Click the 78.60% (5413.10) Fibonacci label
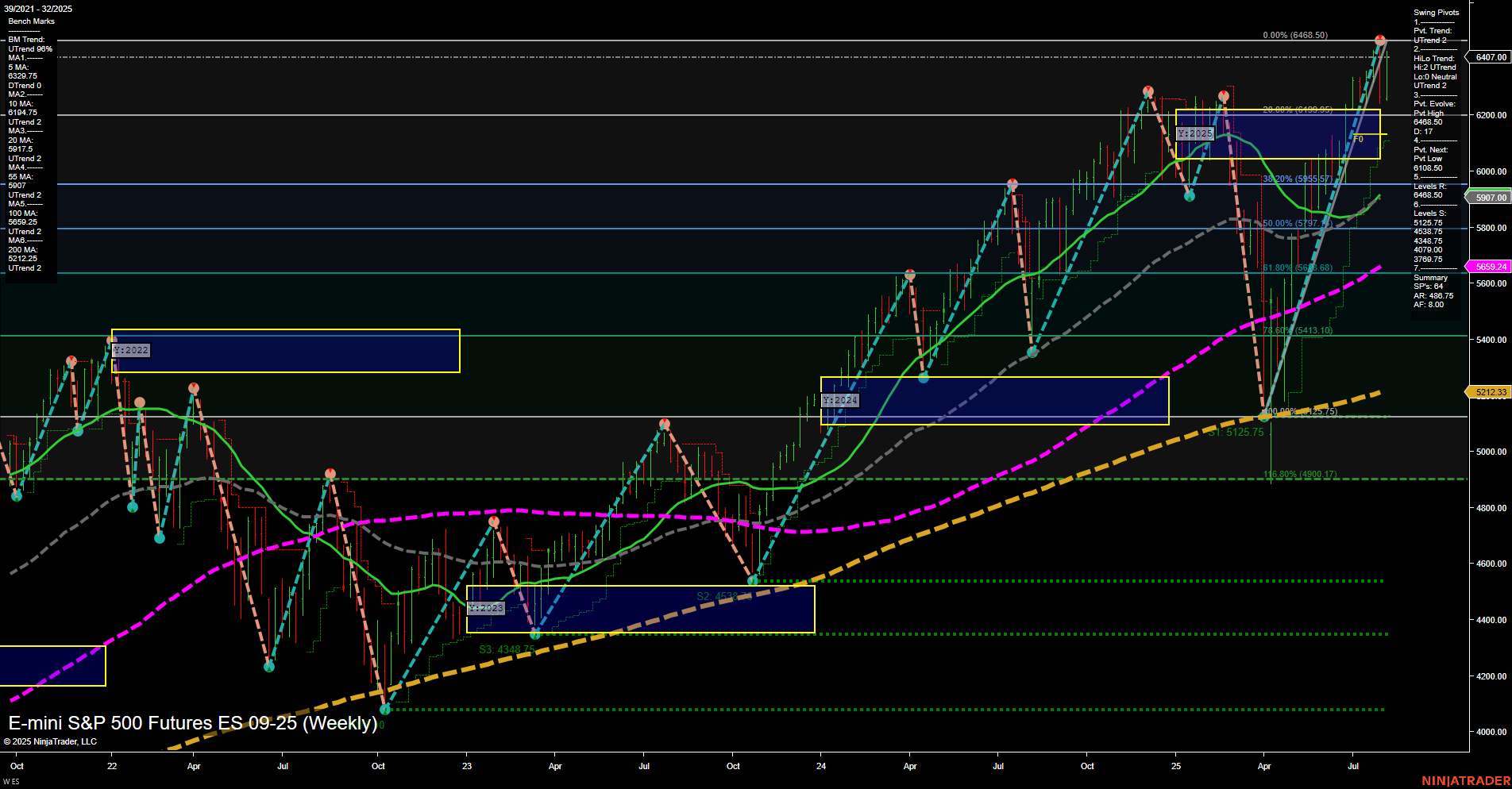 coord(1298,330)
